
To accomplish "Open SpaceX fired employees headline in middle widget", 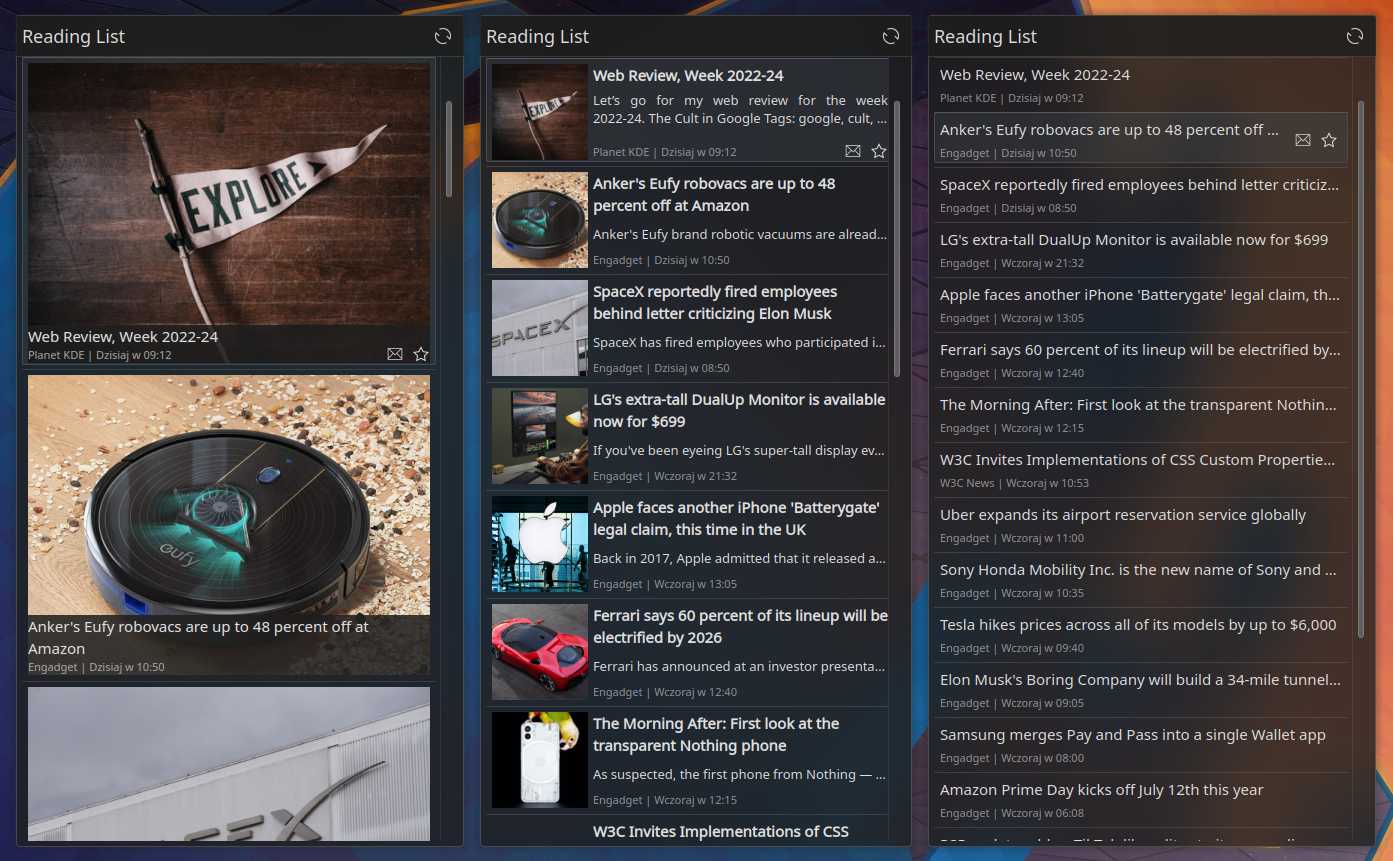I will (x=715, y=303).
